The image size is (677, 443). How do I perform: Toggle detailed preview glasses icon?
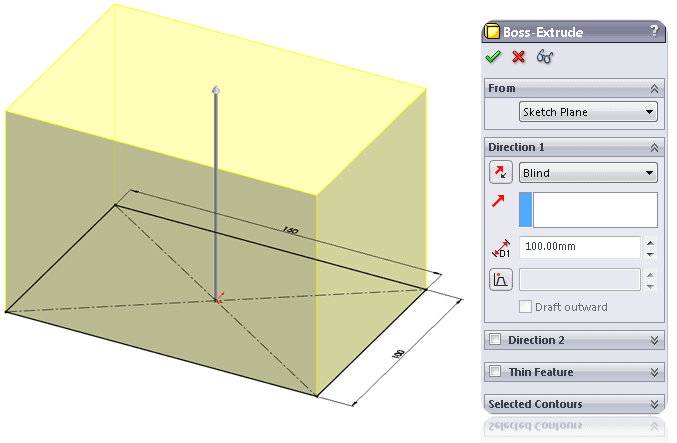click(x=544, y=57)
